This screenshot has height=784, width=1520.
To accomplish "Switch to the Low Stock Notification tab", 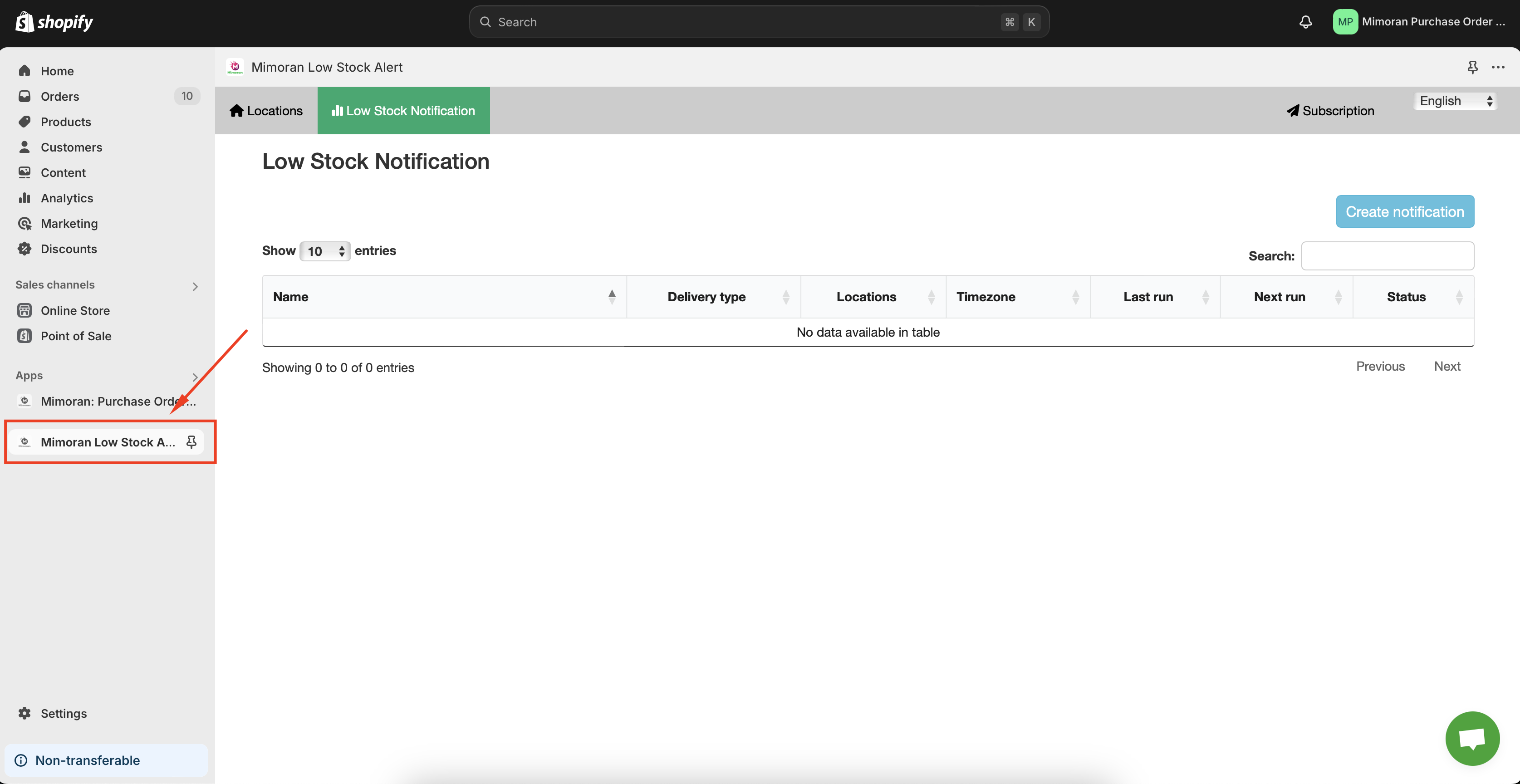I will pos(403,110).
